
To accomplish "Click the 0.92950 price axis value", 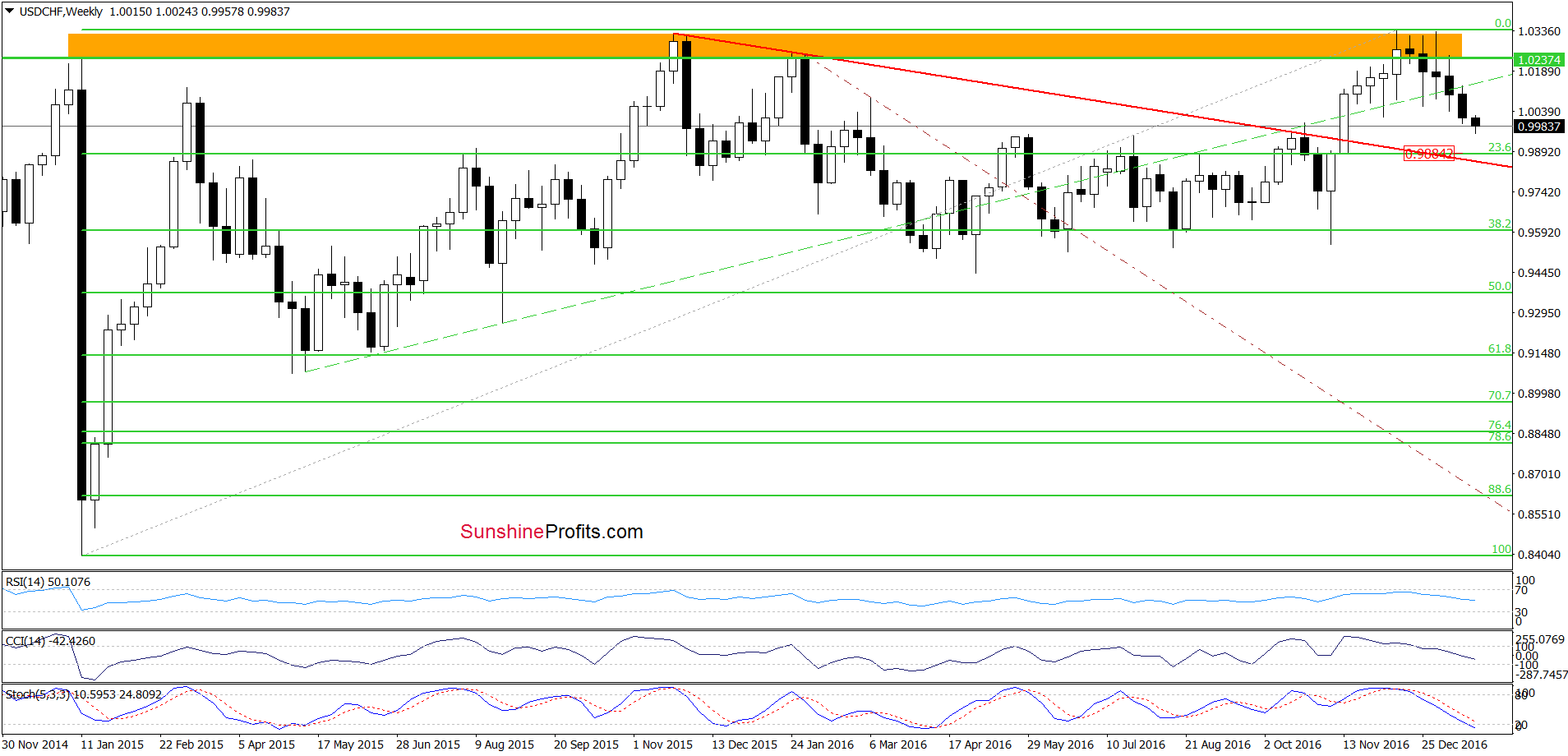I will click(1539, 313).
